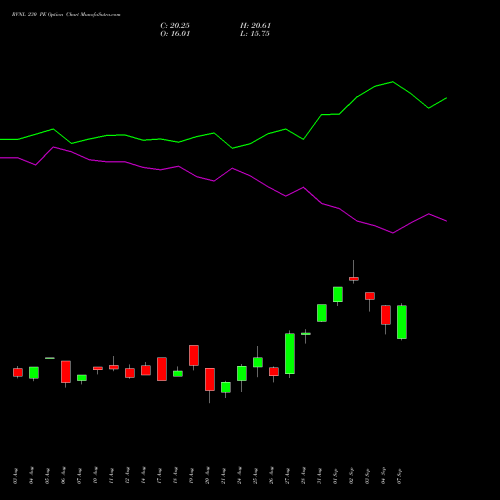The image size is (500, 500).
Task: Select the 02 Sep date label
Action: tap(351, 476)
